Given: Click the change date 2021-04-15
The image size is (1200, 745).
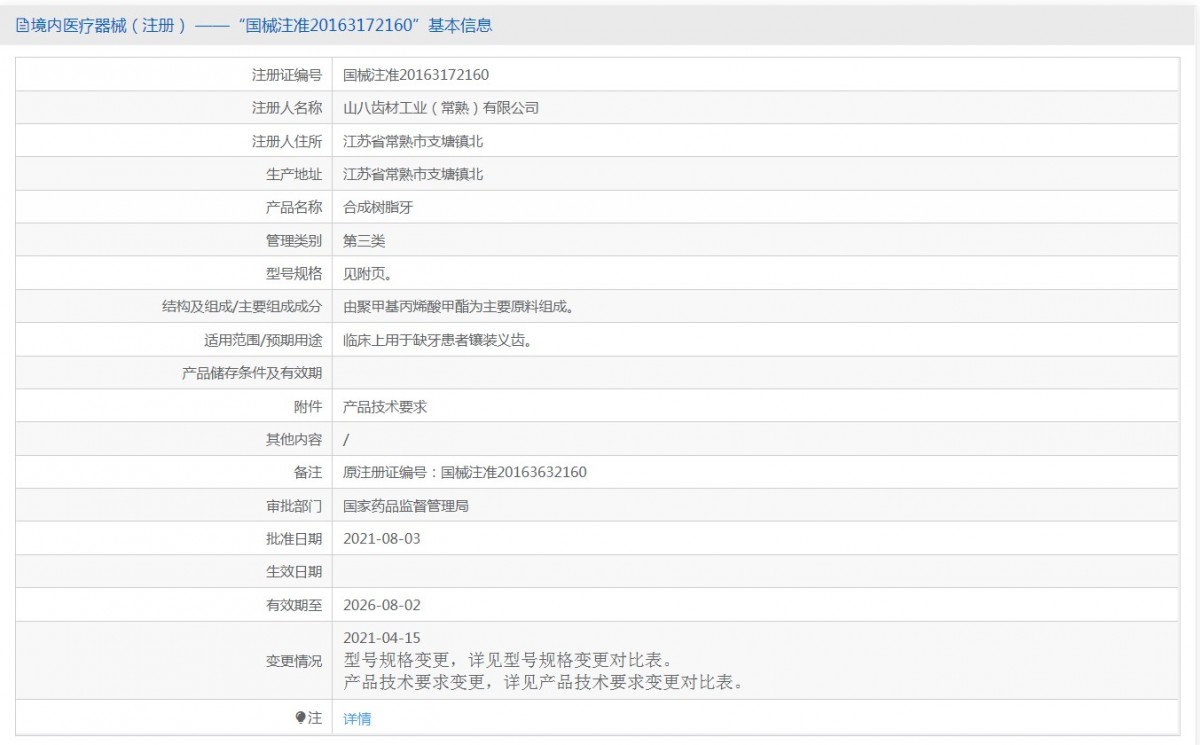Looking at the screenshot, I should pyautogui.click(x=382, y=638).
